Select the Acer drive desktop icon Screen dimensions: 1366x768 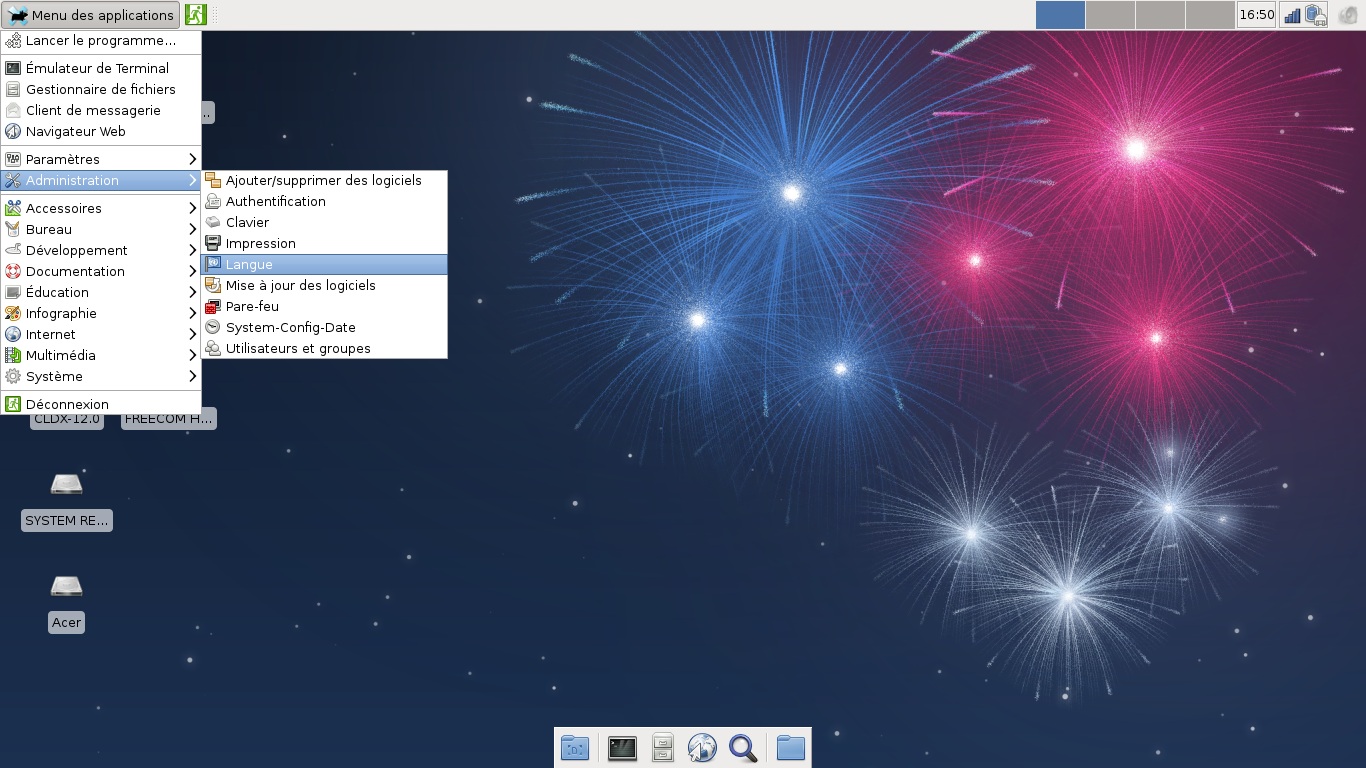click(67, 586)
